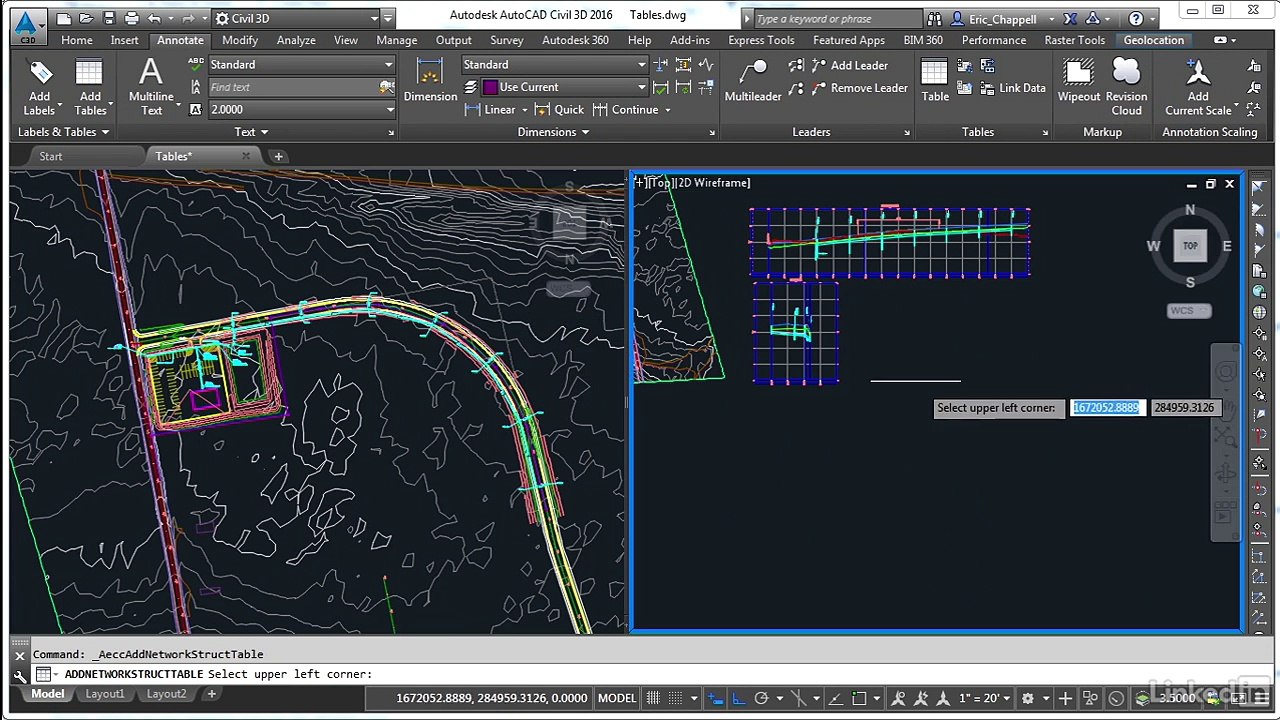Click the Add Labels tag icon
The image size is (1280, 720).
(x=40, y=72)
